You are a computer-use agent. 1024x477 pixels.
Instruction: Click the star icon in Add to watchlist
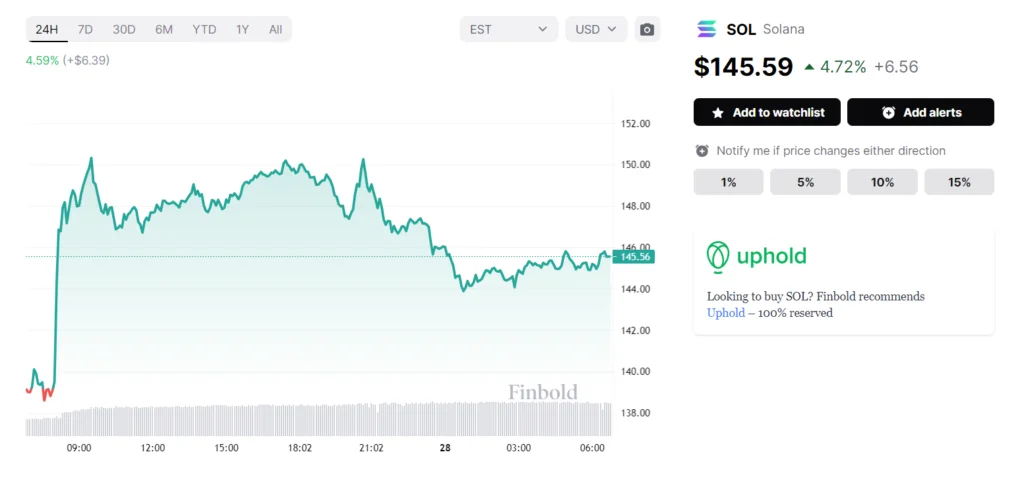click(718, 113)
